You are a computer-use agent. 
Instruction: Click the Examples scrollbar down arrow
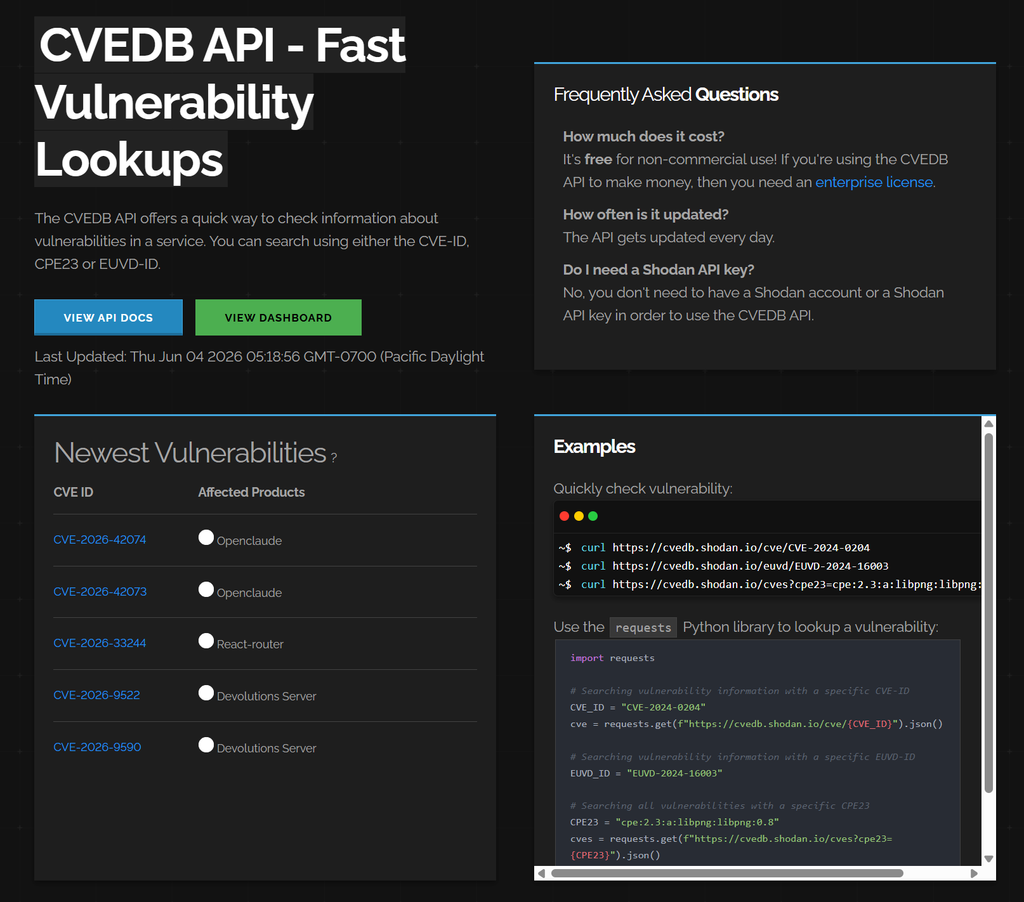point(989,859)
